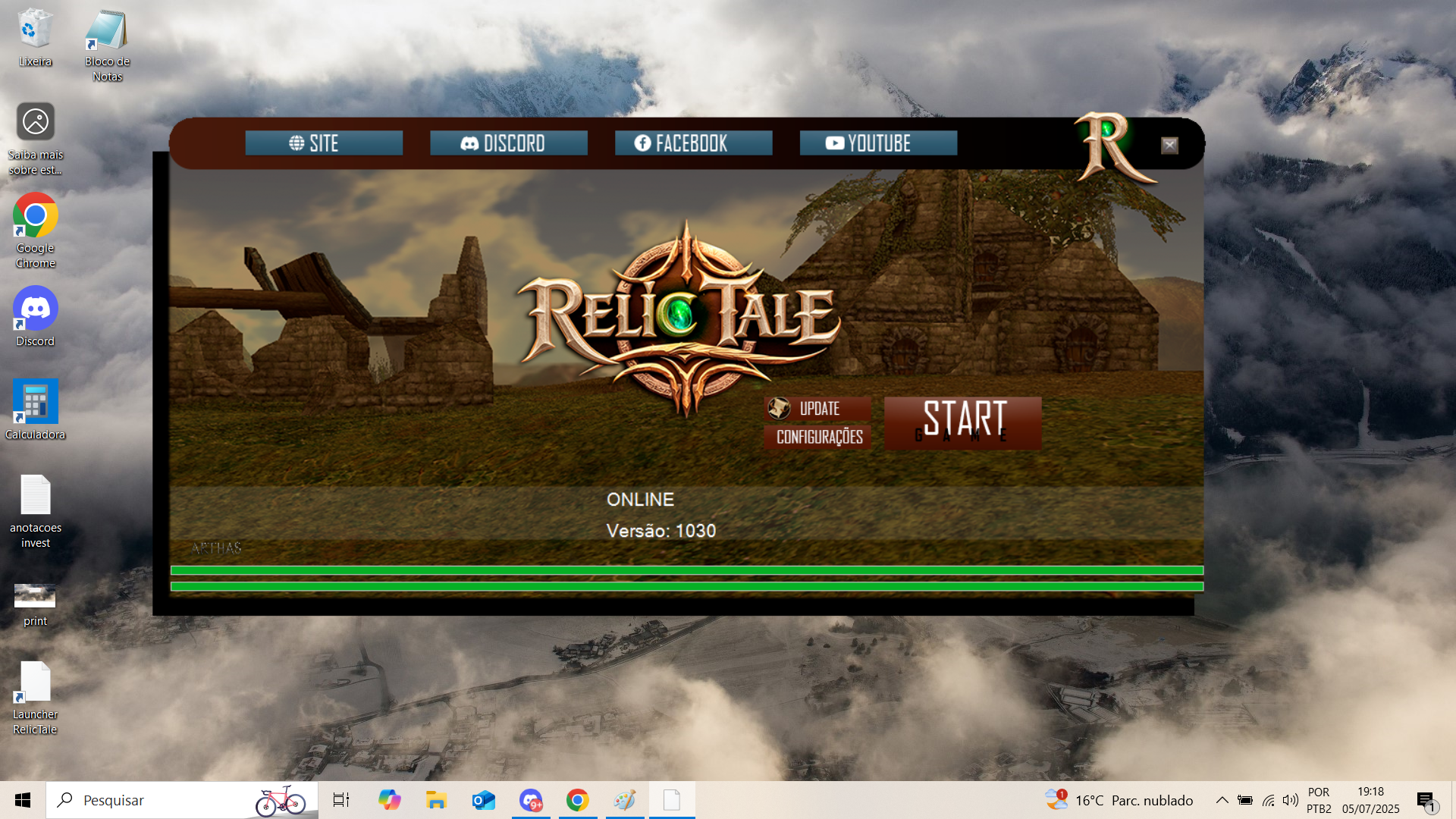Select the print image file
1456x819 pixels.
(x=36, y=605)
